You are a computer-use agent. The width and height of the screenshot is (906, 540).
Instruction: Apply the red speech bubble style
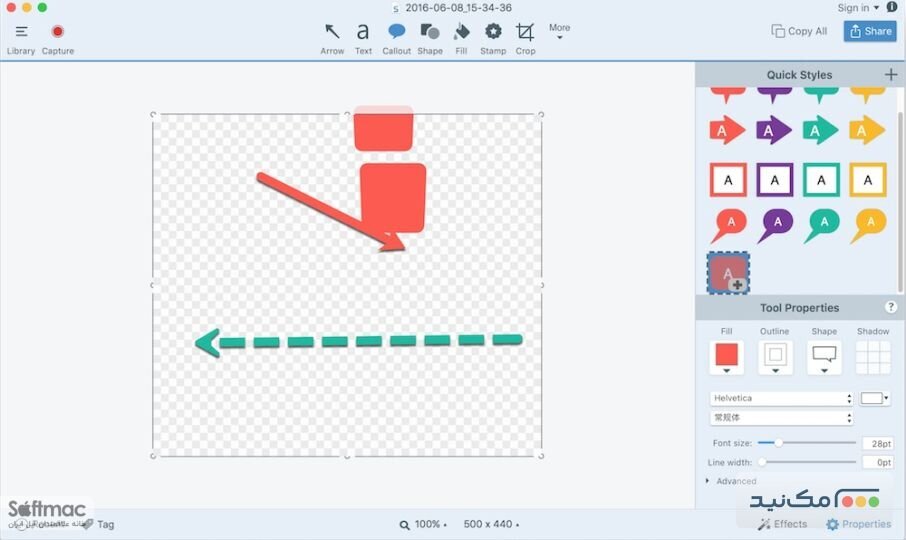[729, 225]
